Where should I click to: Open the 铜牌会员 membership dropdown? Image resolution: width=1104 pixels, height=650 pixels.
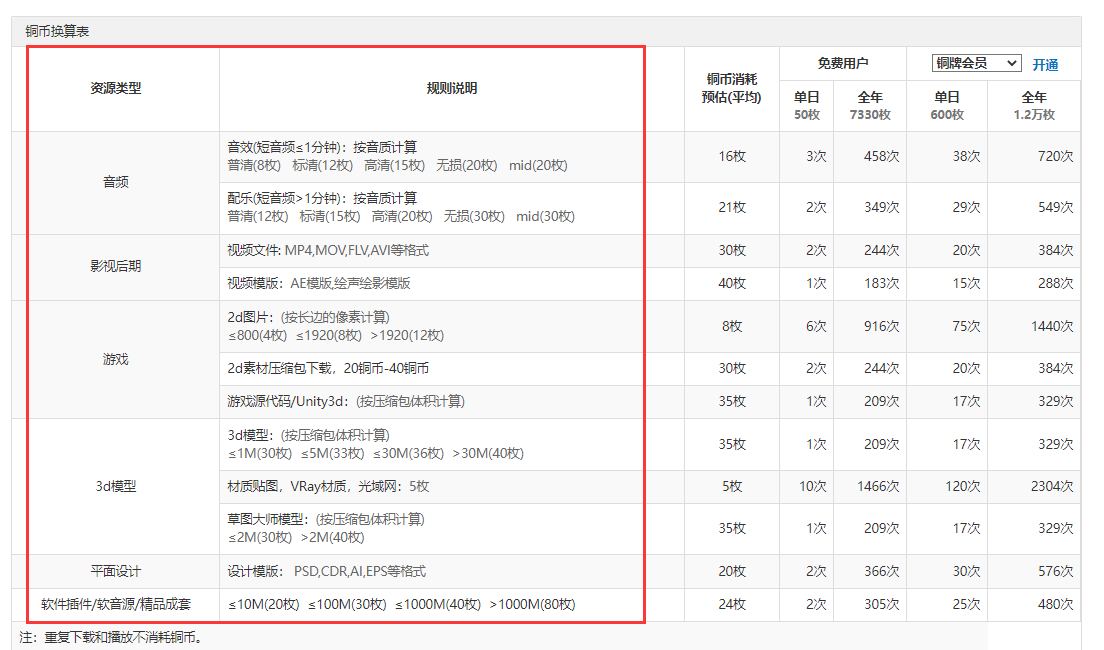976,63
